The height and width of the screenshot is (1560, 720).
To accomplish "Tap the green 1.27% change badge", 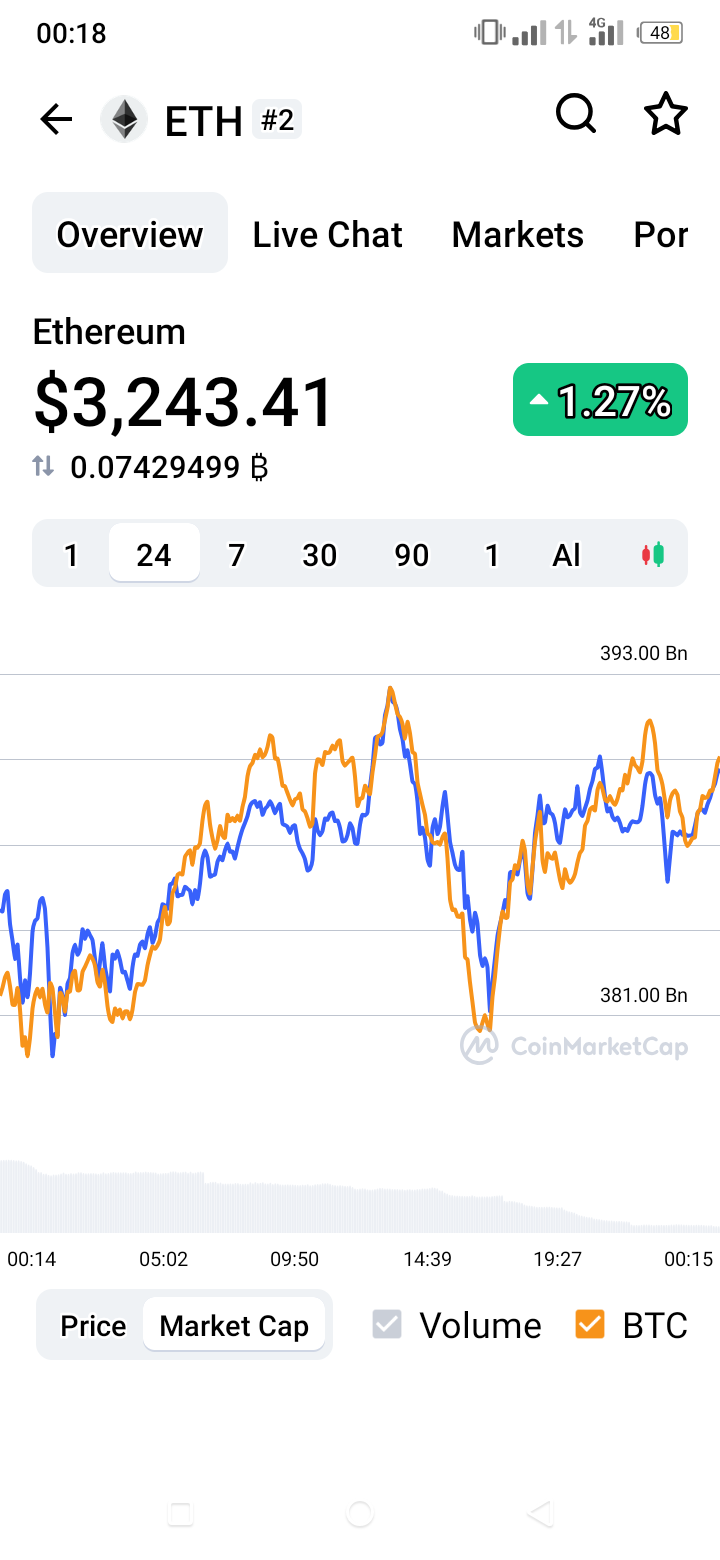I will [x=600, y=399].
